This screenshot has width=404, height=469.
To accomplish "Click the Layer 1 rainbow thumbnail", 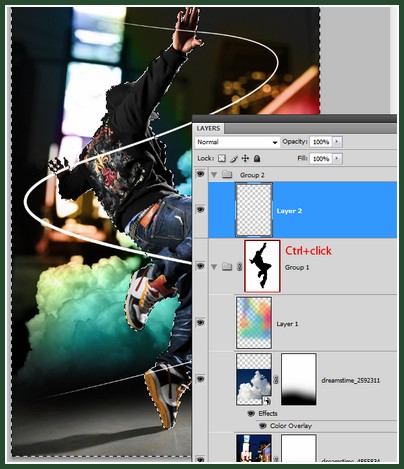I will (x=254, y=323).
